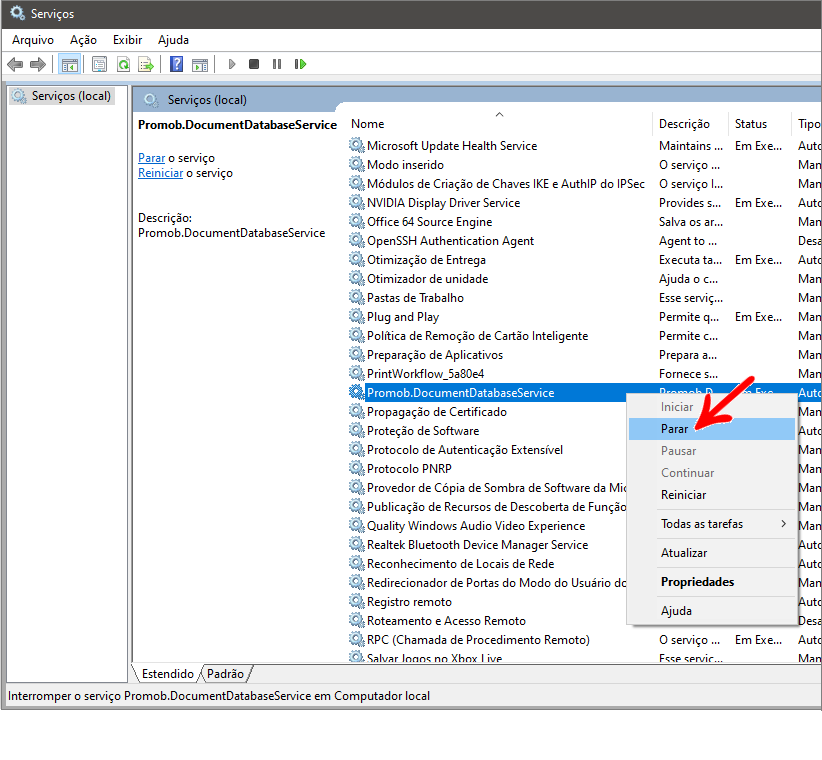The height and width of the screenshot is (760, 822).
Task: Click gear icon beside Protocolo PNRP
Action: click(x=356, y=469)
